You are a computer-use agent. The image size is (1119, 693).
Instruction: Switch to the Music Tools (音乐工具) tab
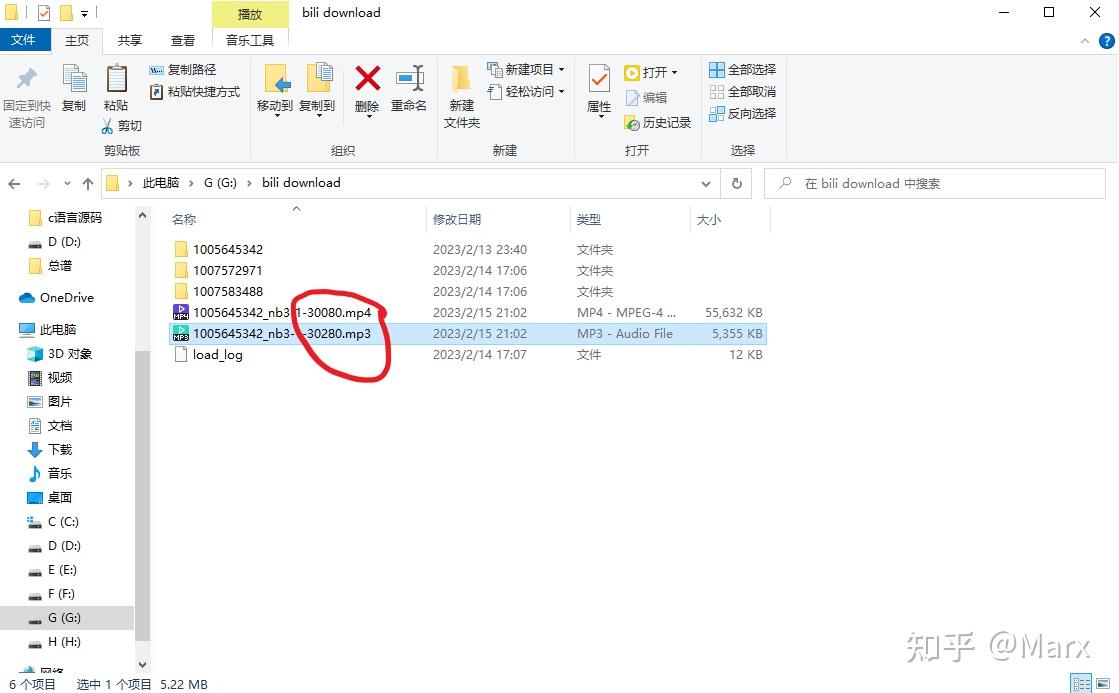pyautogui.click(x=250, y=41)
